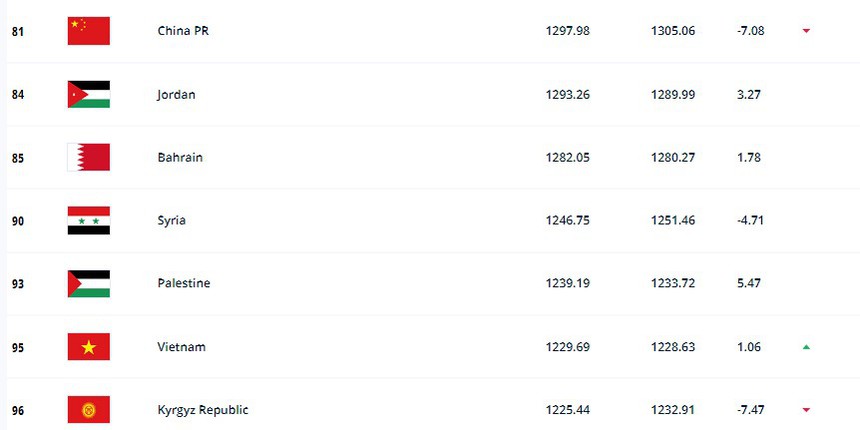
Task: Open the Syria team link
Action: click(171, 220)
